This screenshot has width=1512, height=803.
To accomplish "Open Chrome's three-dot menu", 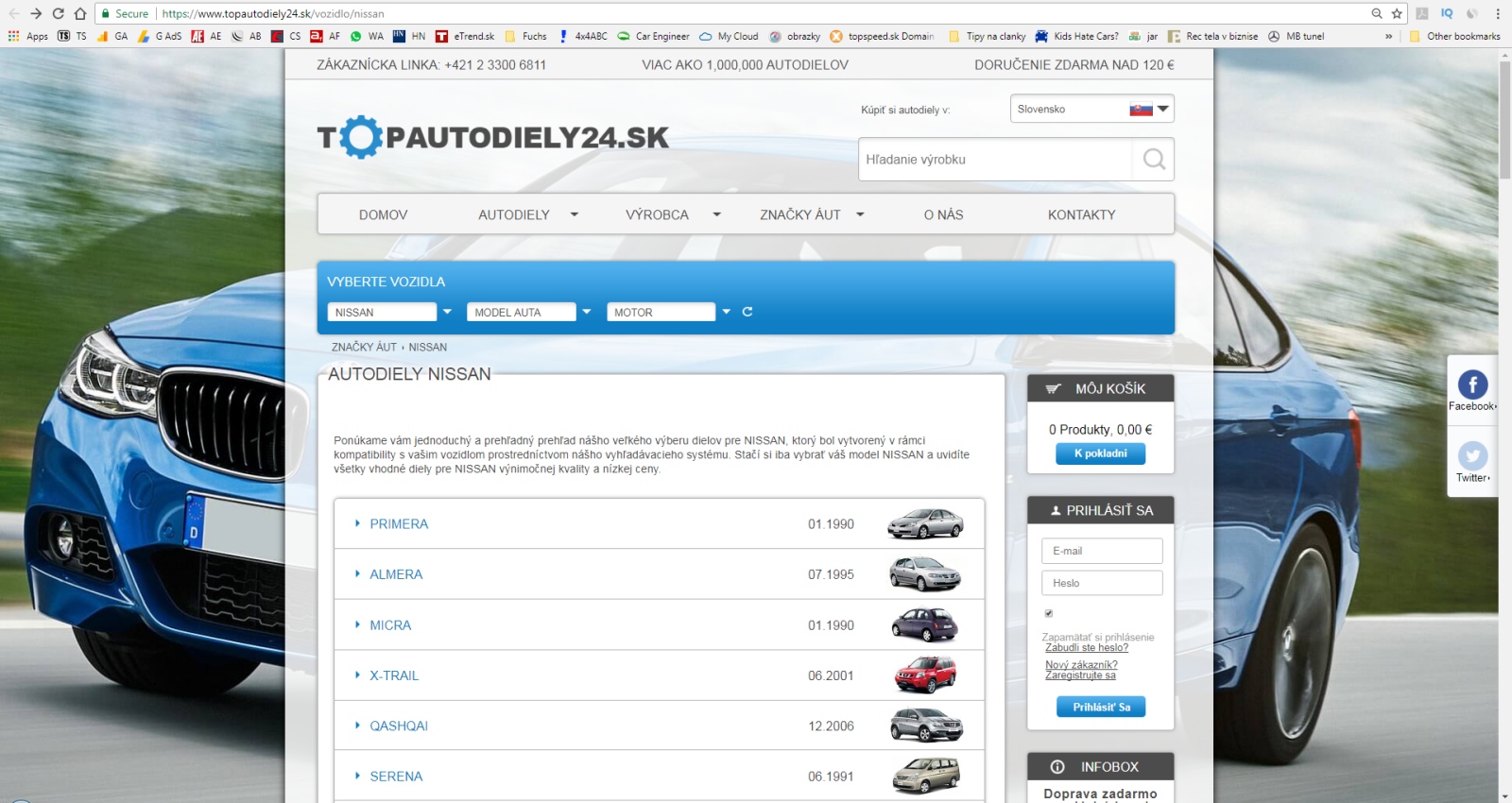I will 1498,13.
